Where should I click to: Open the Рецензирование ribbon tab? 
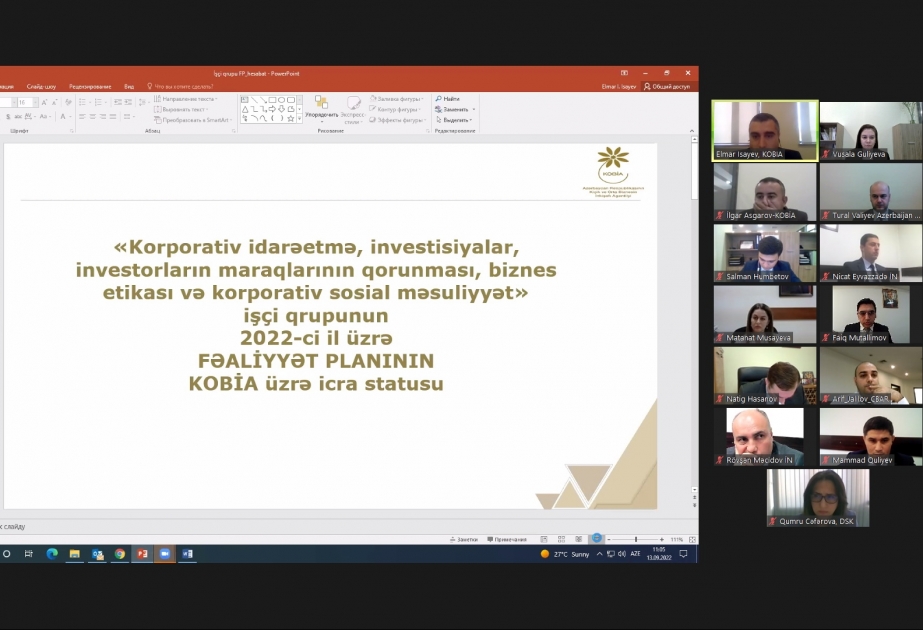[x=90, y=87]
